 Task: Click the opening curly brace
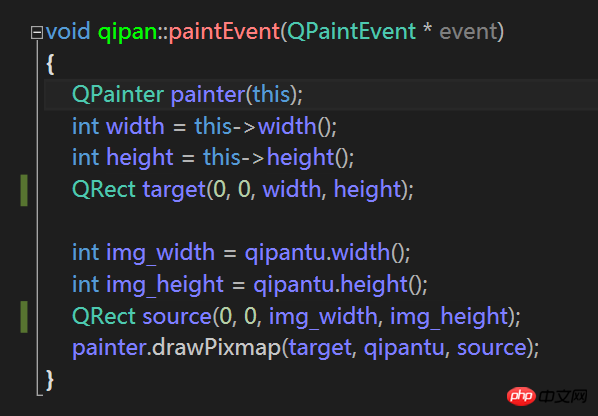click(50, 64)
